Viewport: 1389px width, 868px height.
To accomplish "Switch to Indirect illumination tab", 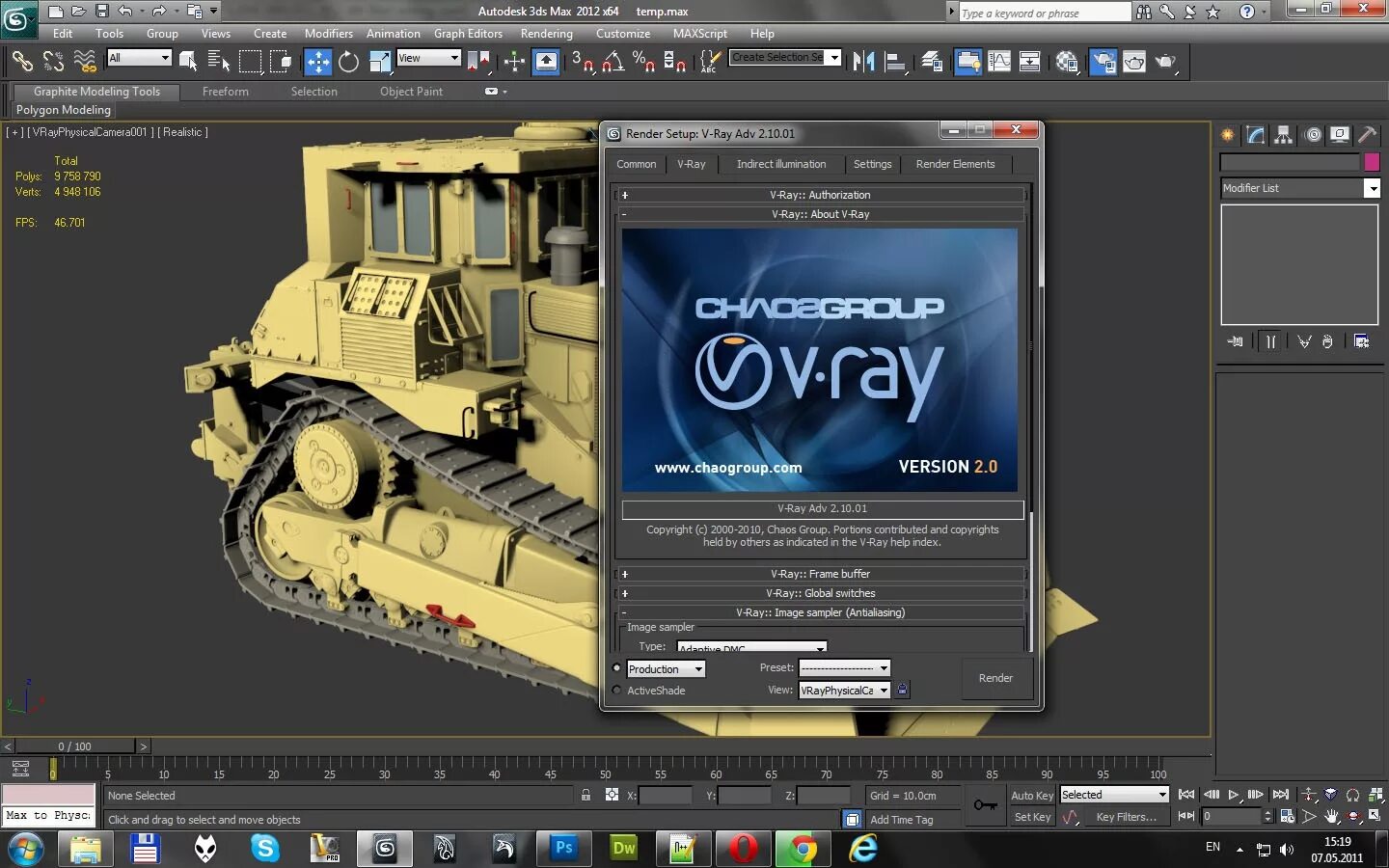I will [781, 164].
